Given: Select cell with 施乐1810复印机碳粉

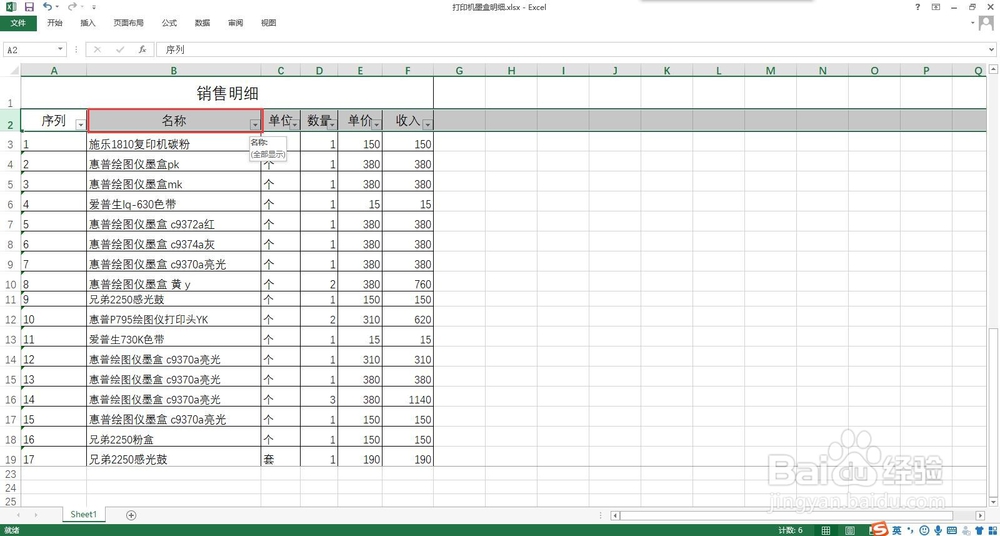Looking at the screenshot, I should (173, 144).
